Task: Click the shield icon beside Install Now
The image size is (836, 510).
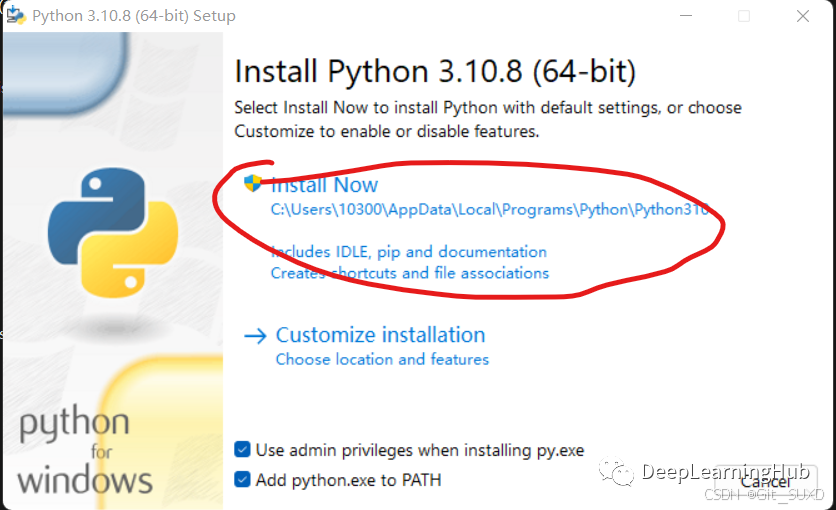Action: click(x=253, y=183)
